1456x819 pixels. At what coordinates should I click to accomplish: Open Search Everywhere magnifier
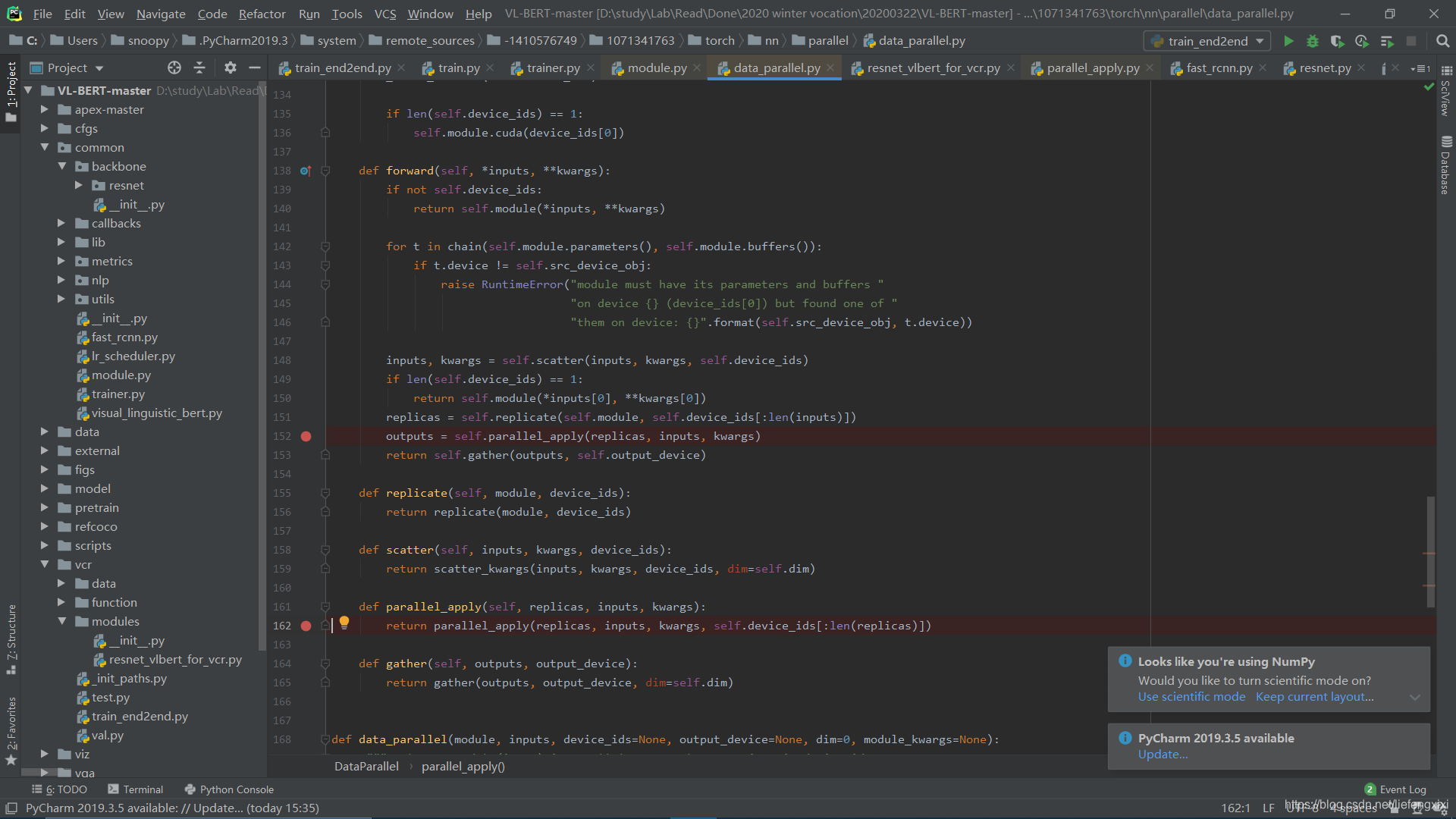(1442, 41)
